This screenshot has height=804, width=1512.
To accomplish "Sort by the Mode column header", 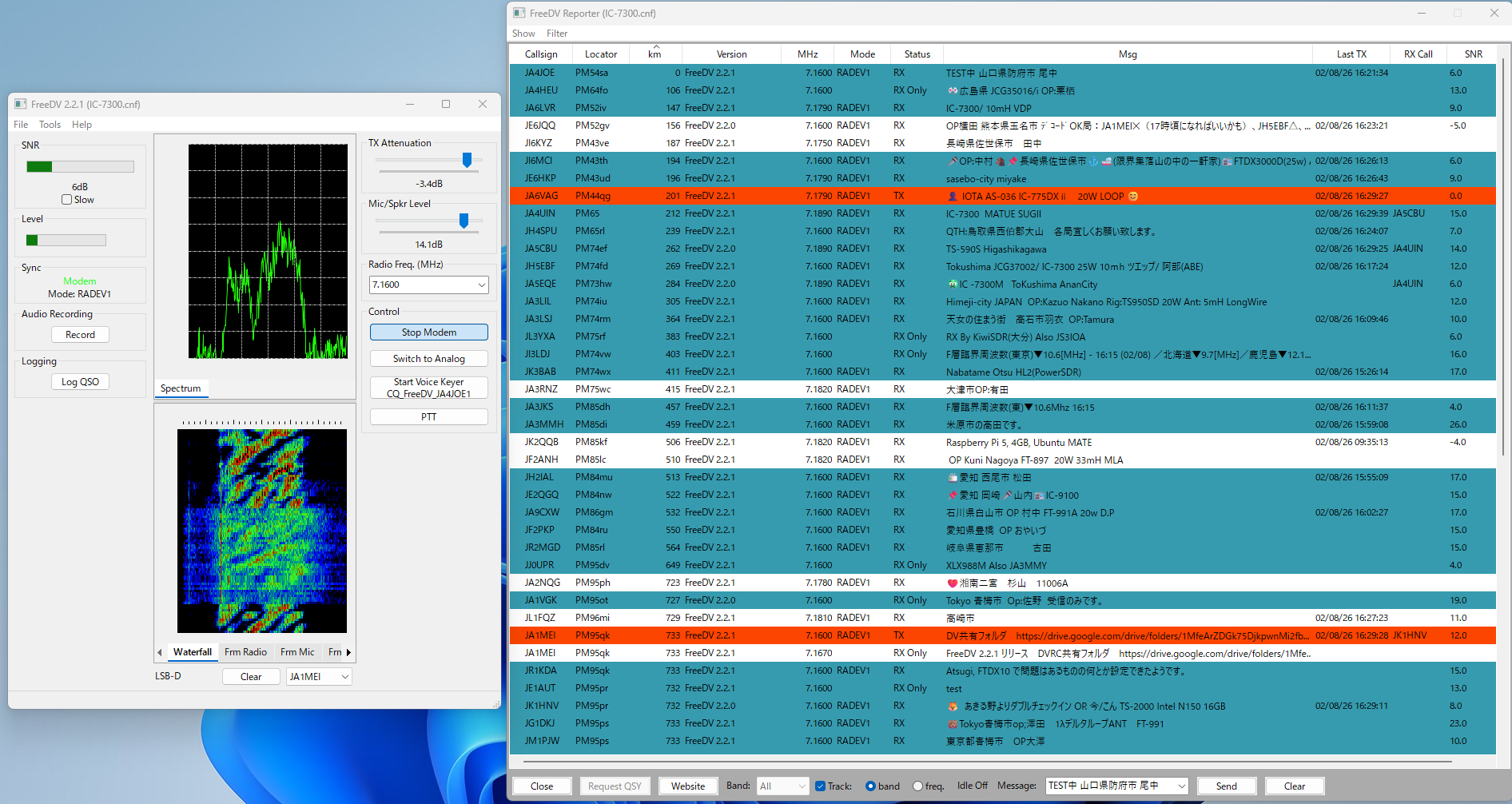I will 862,54.
